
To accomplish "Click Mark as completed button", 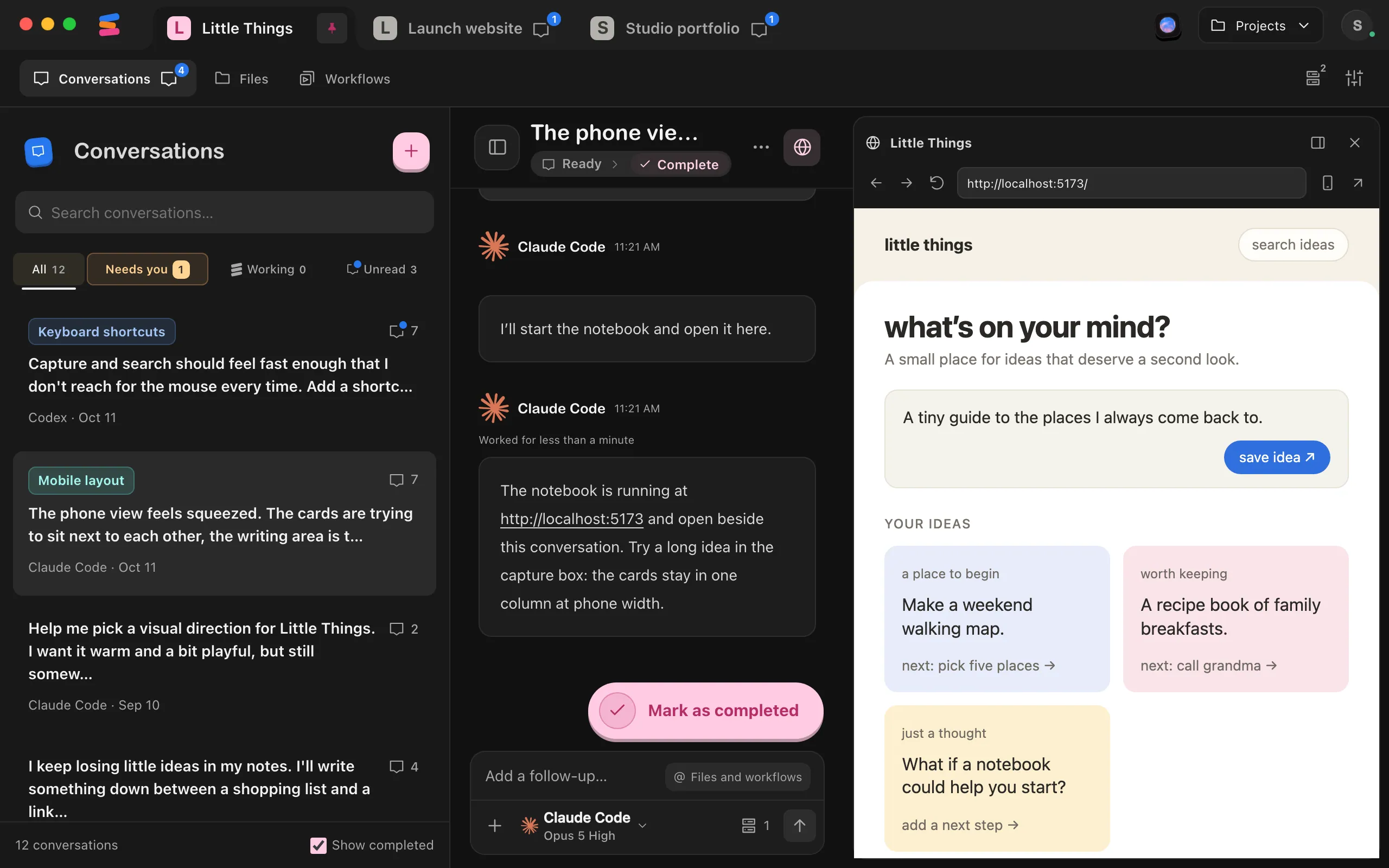I will (705, 711).
